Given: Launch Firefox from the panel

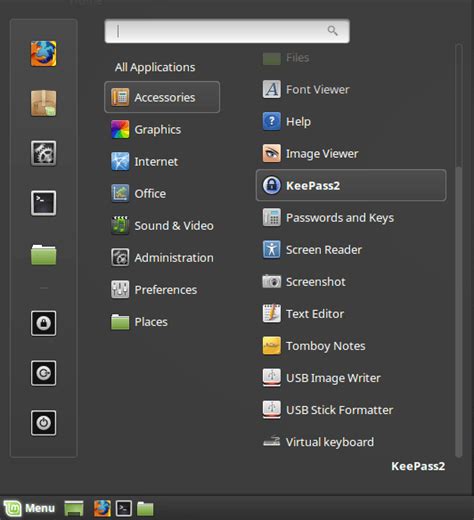Looking at the screenshot, I should [102, 508].
